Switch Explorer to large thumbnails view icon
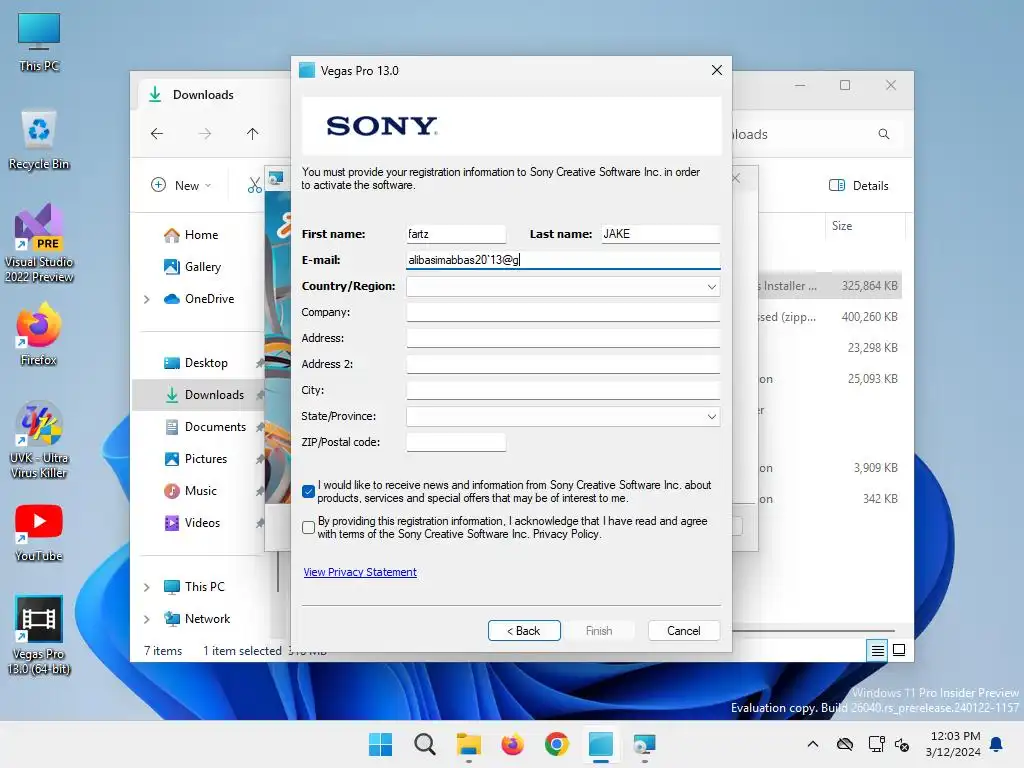 point(899,650)
